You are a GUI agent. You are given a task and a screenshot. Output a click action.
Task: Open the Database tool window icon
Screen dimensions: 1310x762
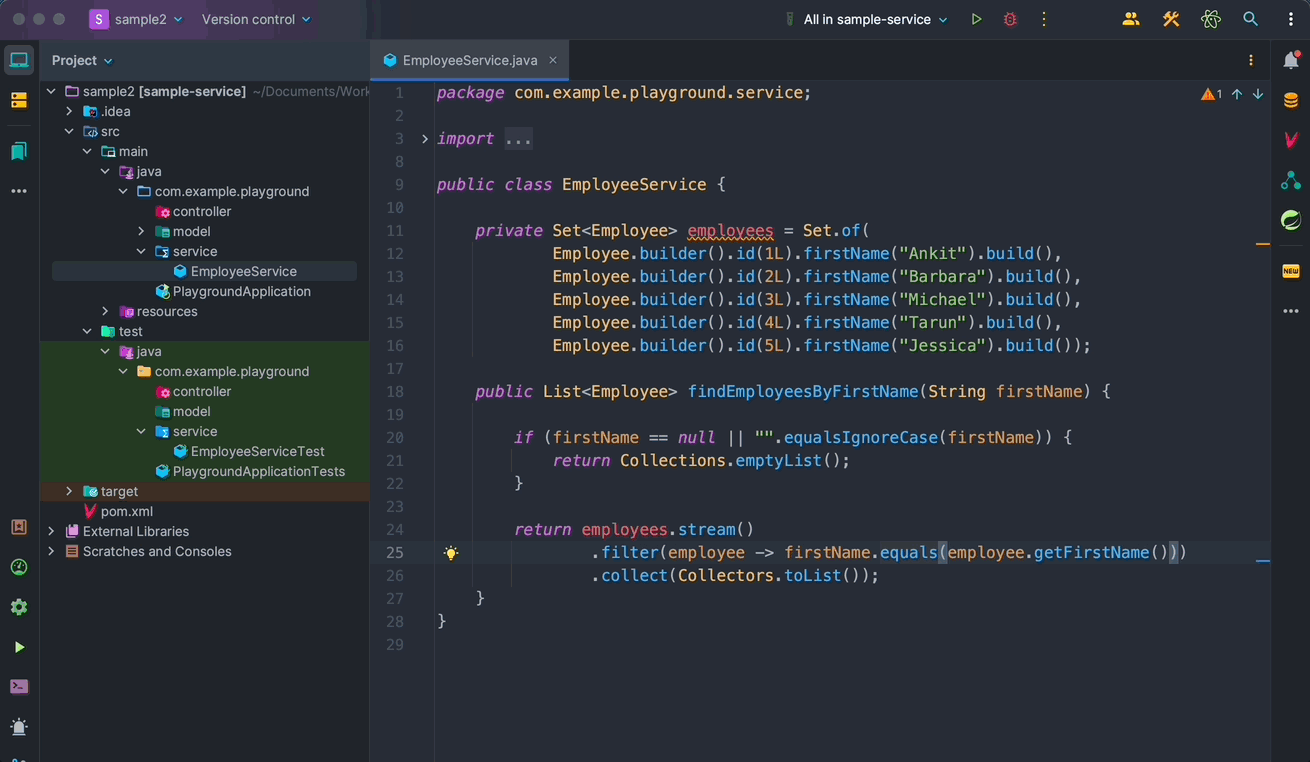1290,100
